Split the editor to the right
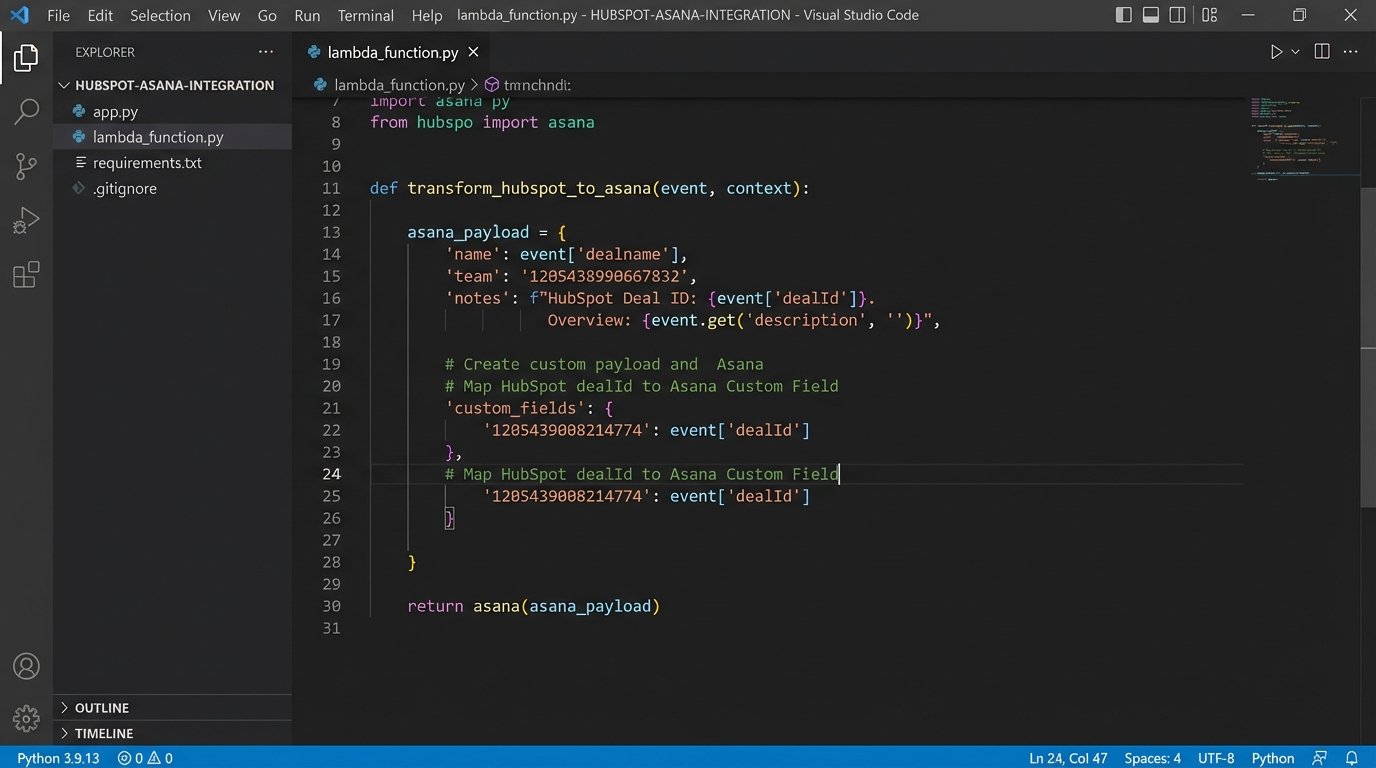This screenshot has height=768, width=1376. pos(1321,52)
